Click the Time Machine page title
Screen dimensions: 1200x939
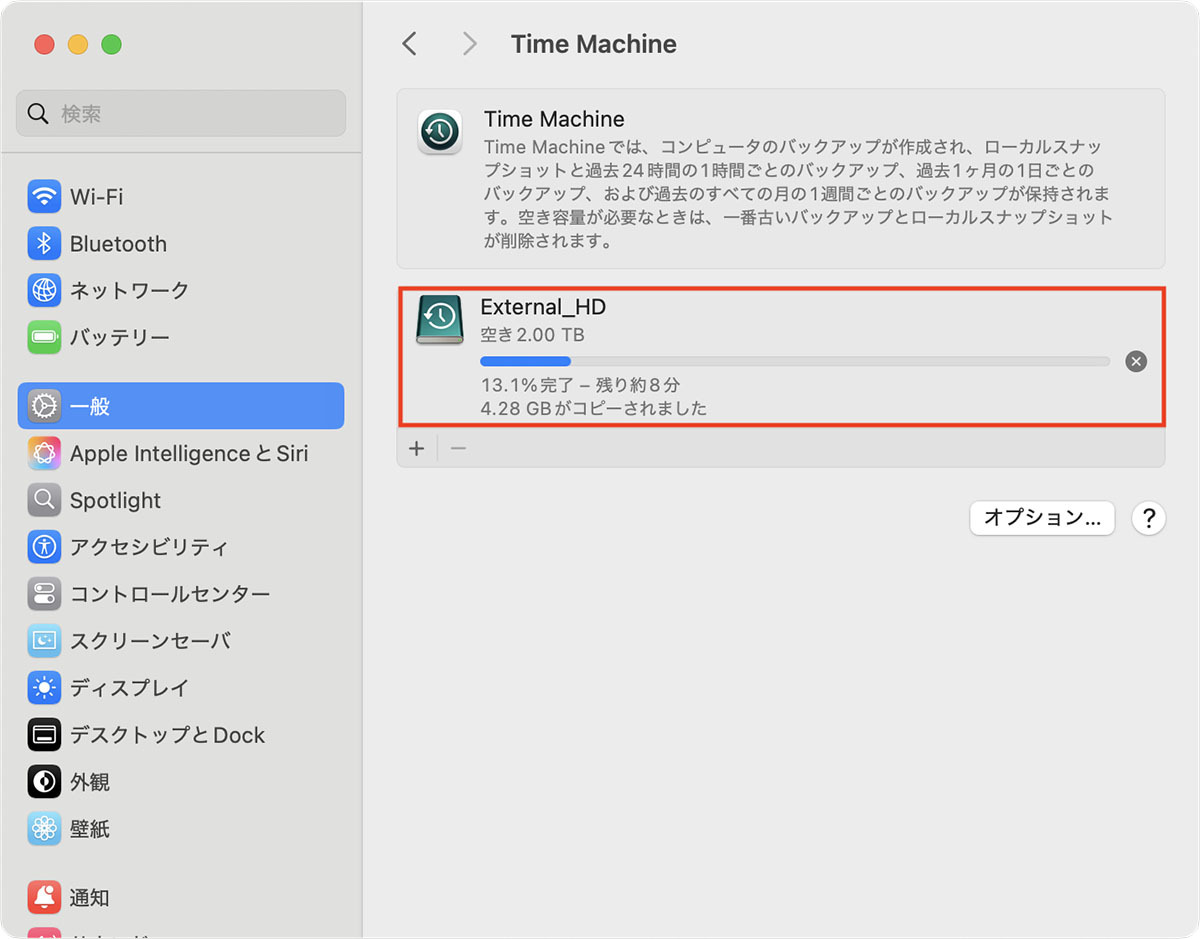pyautogui.click(x=594, y=44)
